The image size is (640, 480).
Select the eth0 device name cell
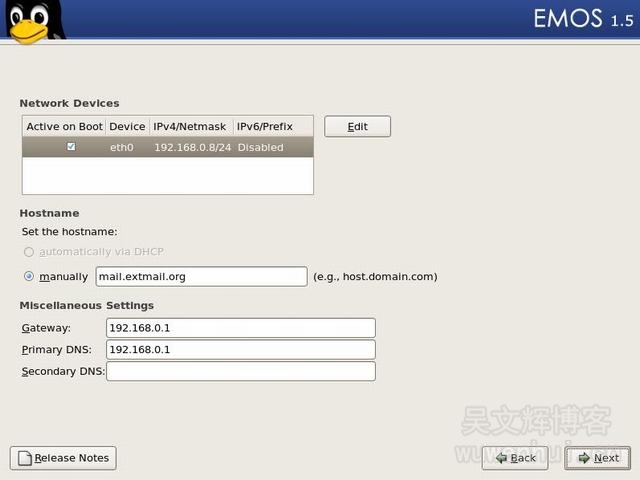(x=122, y=147)
